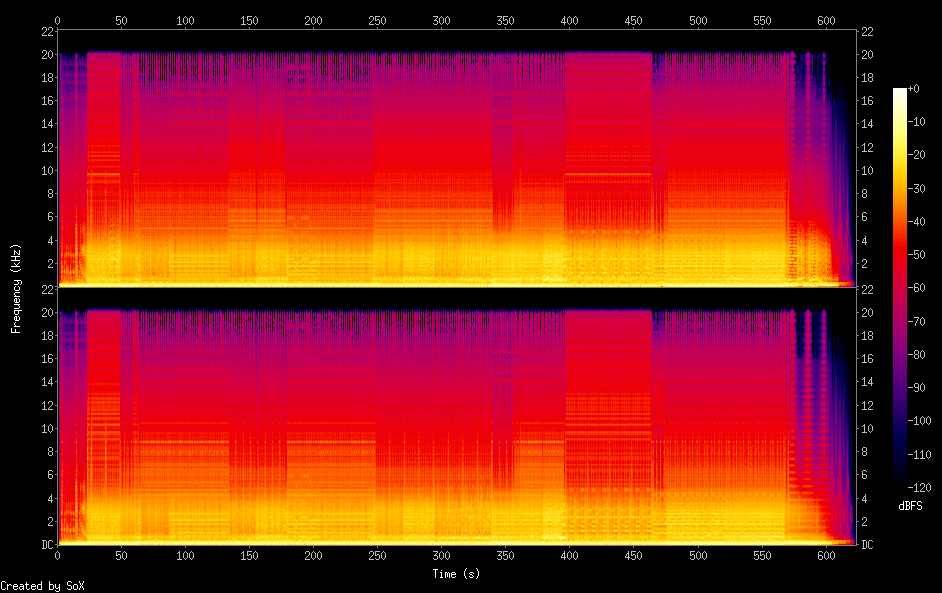This screenshot has height=593, width=942.
Task: Click the 'Time (s)' axis title
Action: pyautogui.click(x=456, y=574)
